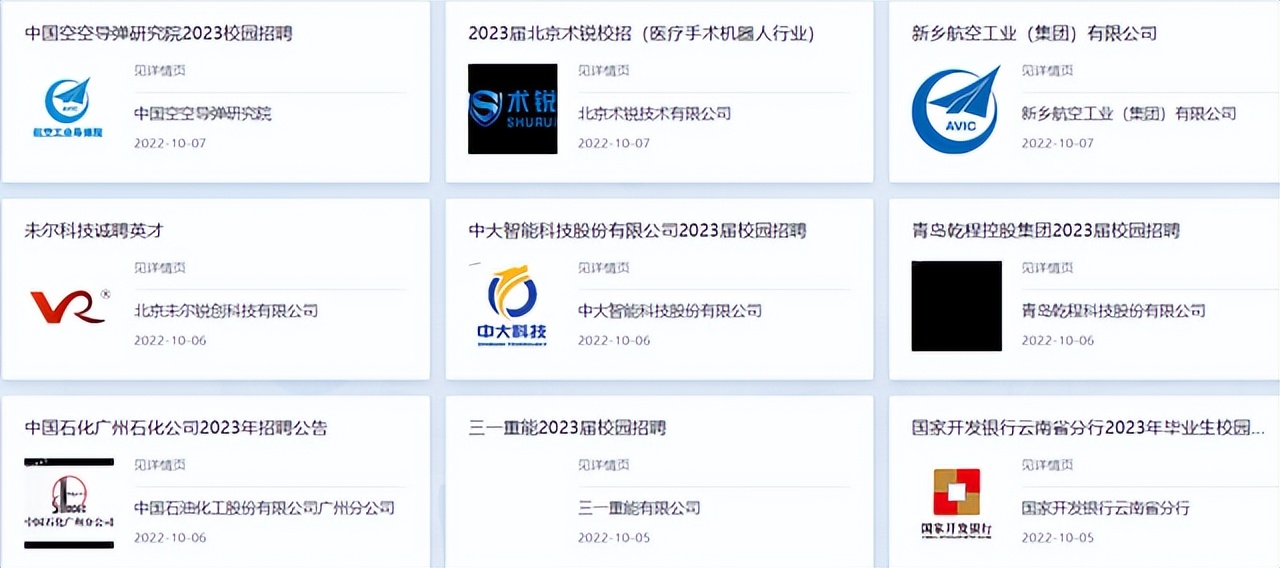
Task: Click the 国家开发银行 logo
Action: click(956, 503)
